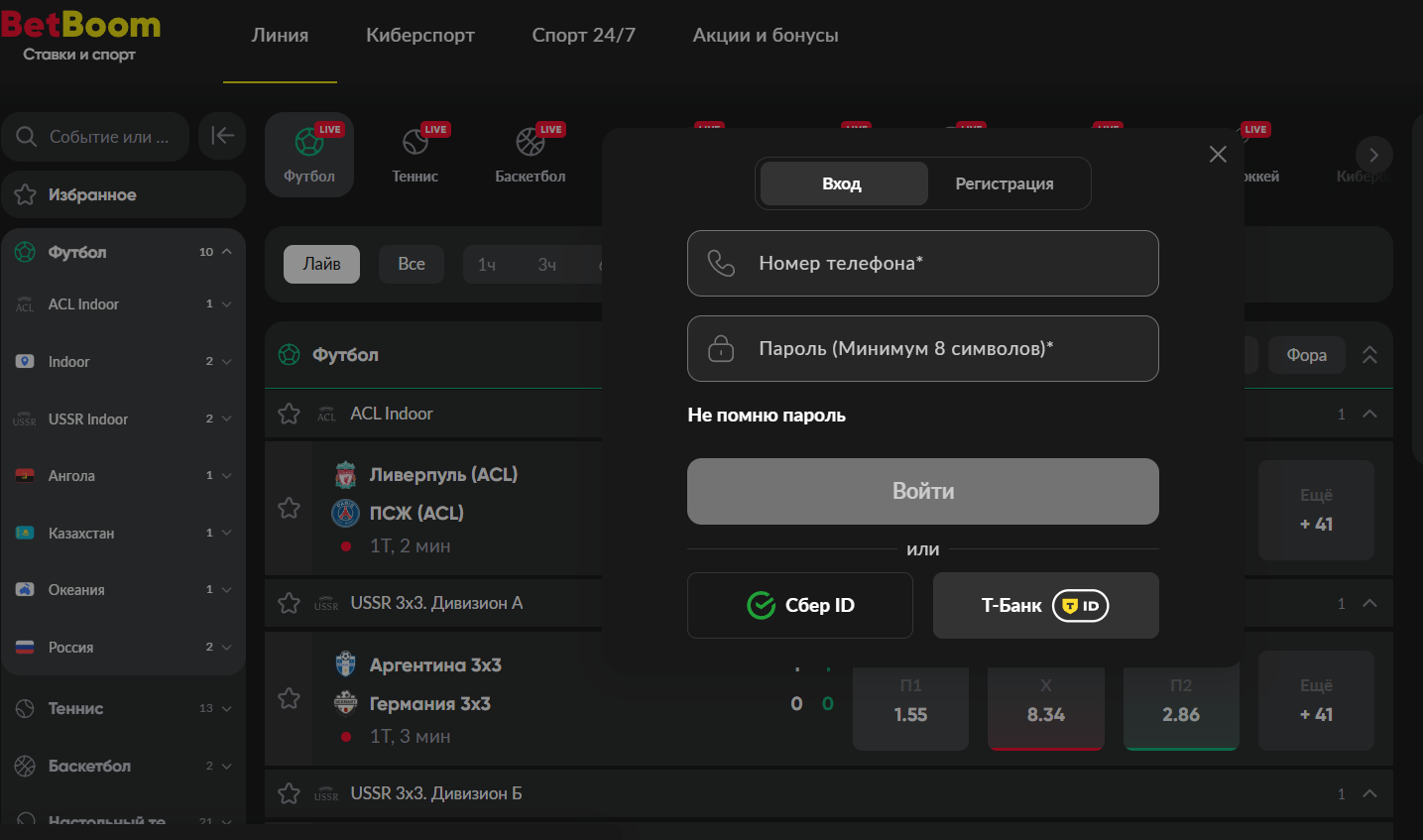Favorite Аргентина vs Германия match star
This screenshot has height=840, width=1423.
289,698
